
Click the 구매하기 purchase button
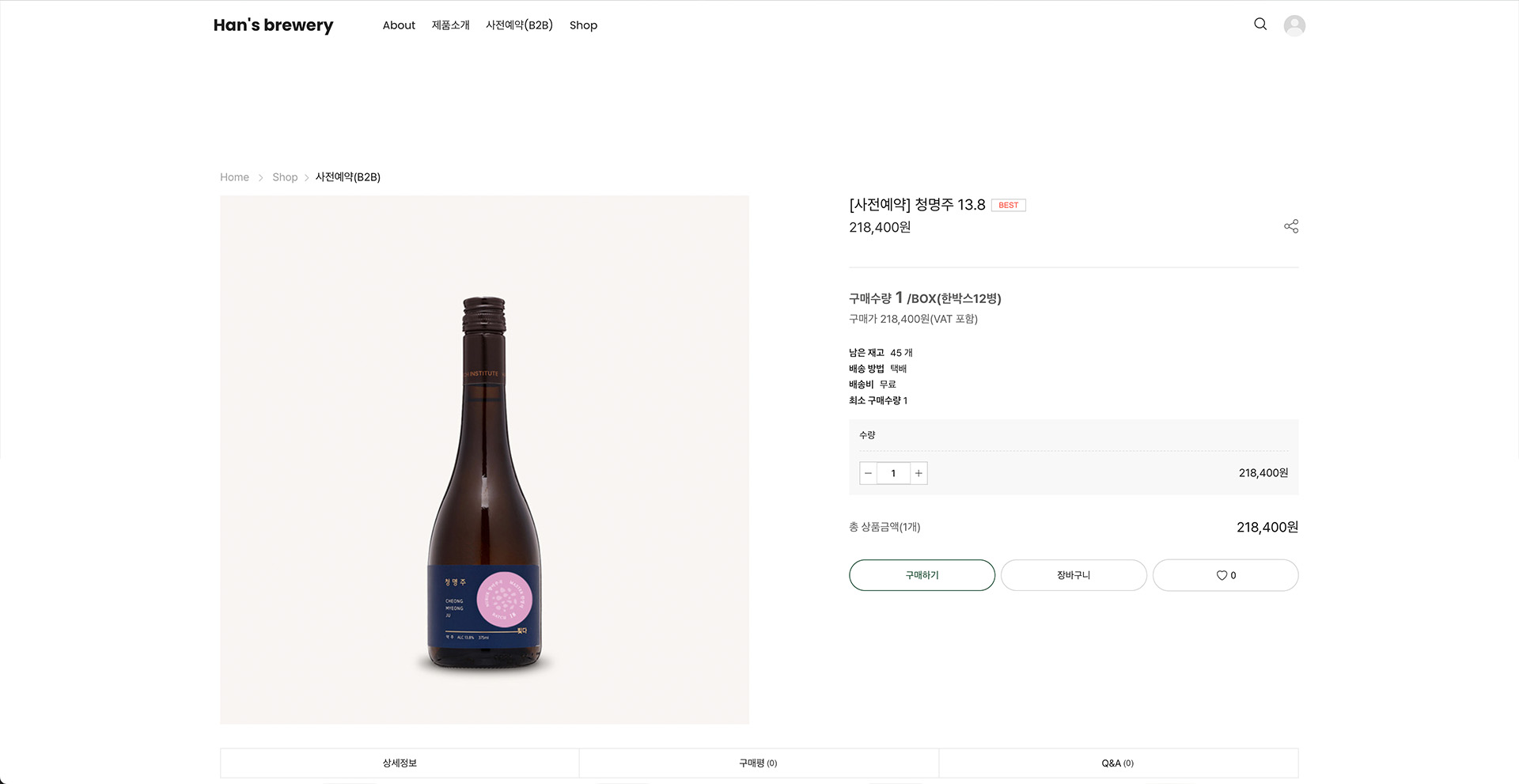click(x=922, y=575)
